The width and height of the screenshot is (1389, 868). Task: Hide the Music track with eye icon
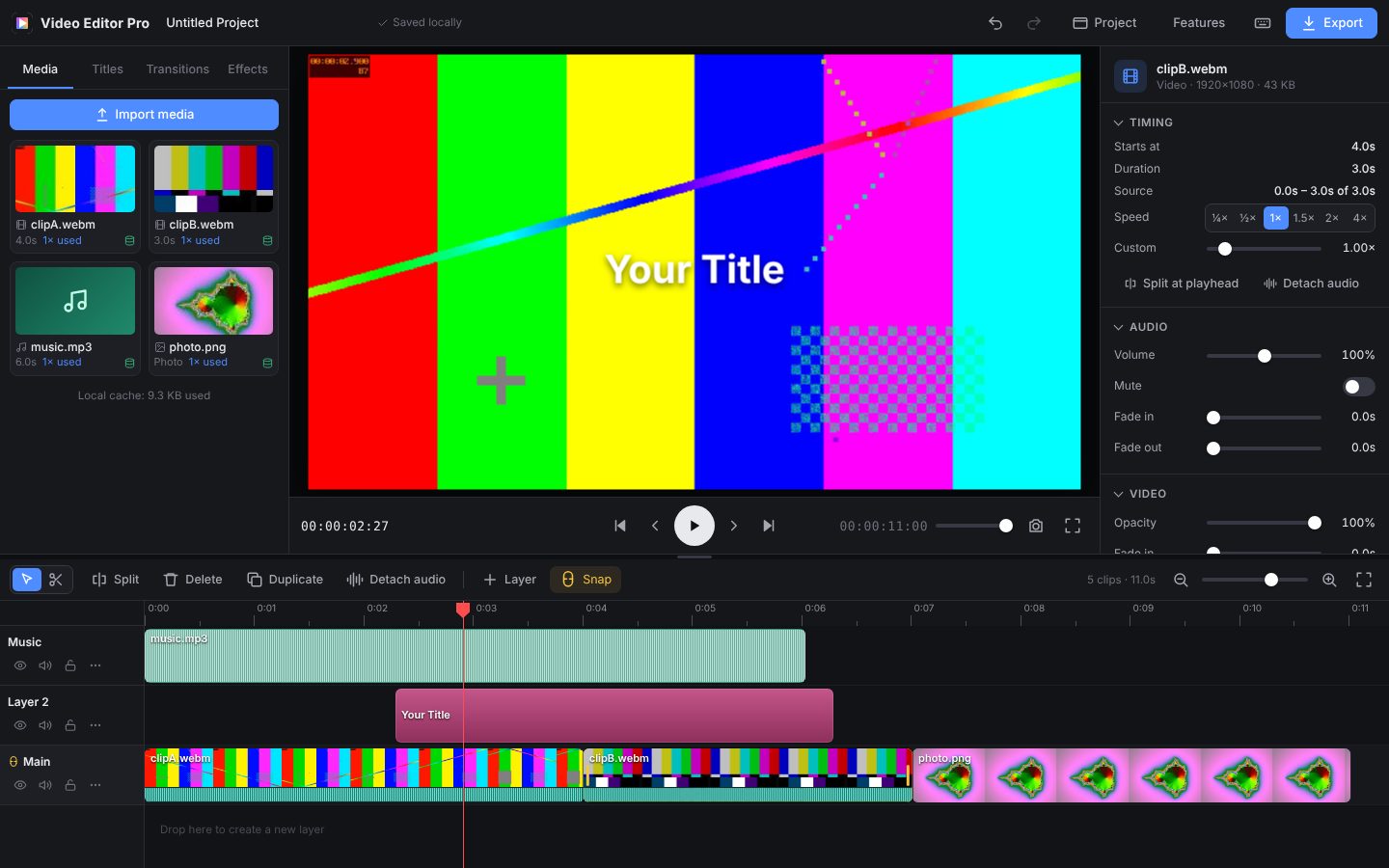pyautogui.click(x=20, y=665)
